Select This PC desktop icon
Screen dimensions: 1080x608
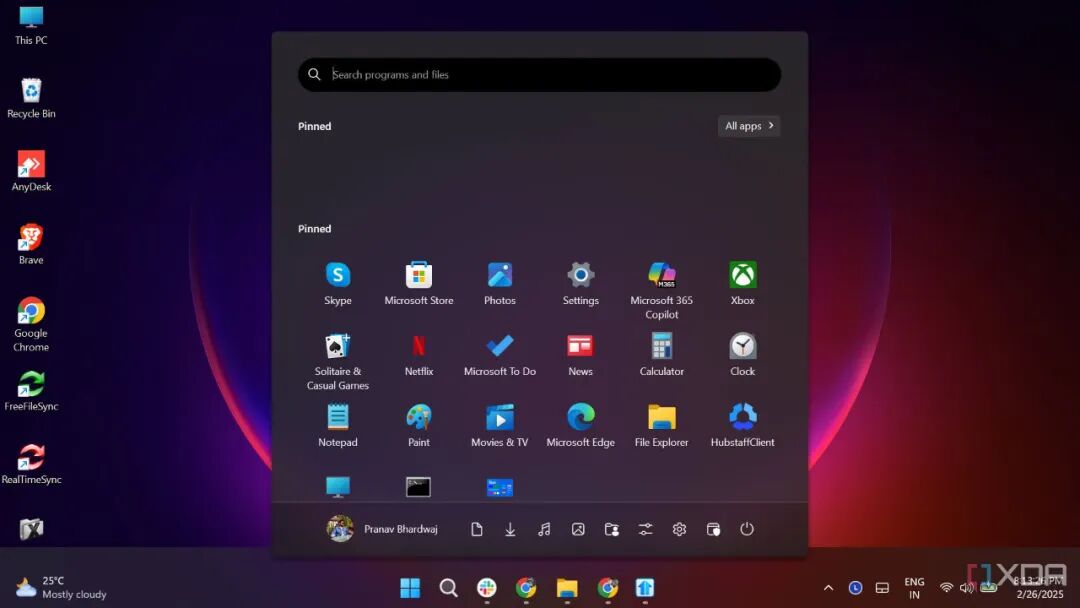31,25
